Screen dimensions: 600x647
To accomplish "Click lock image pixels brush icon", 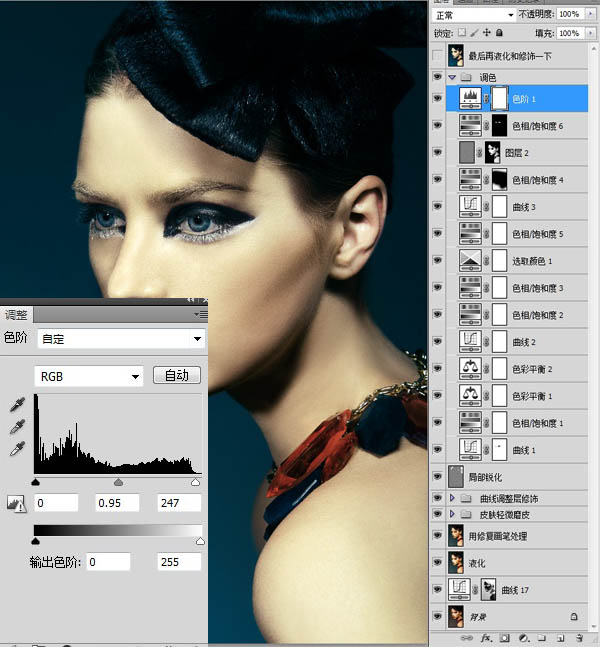I will [x=475, y=33].
